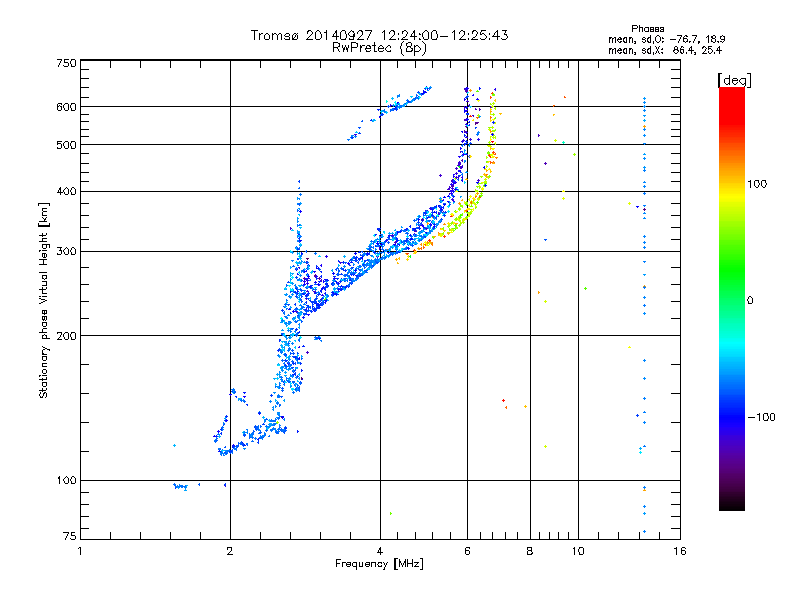Click the plot title 'Tromsø 20140927 12:24:00-12:25:43'

379,35
